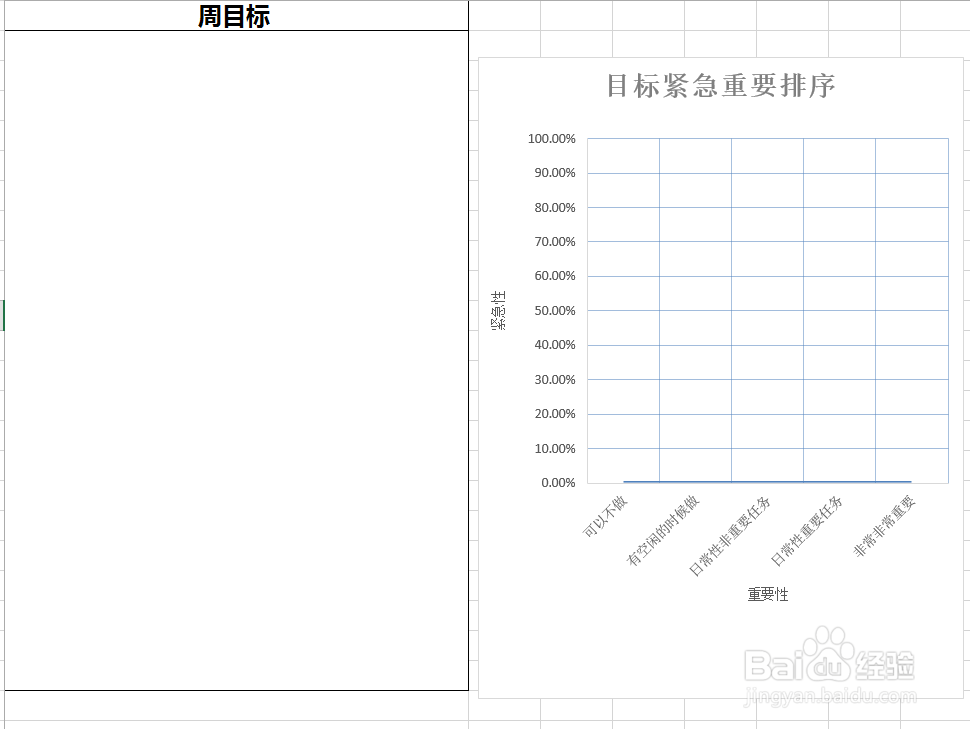This screenshot has height=729, width=970.
Task: Click the 30.00% axis label
Action: 555,379
